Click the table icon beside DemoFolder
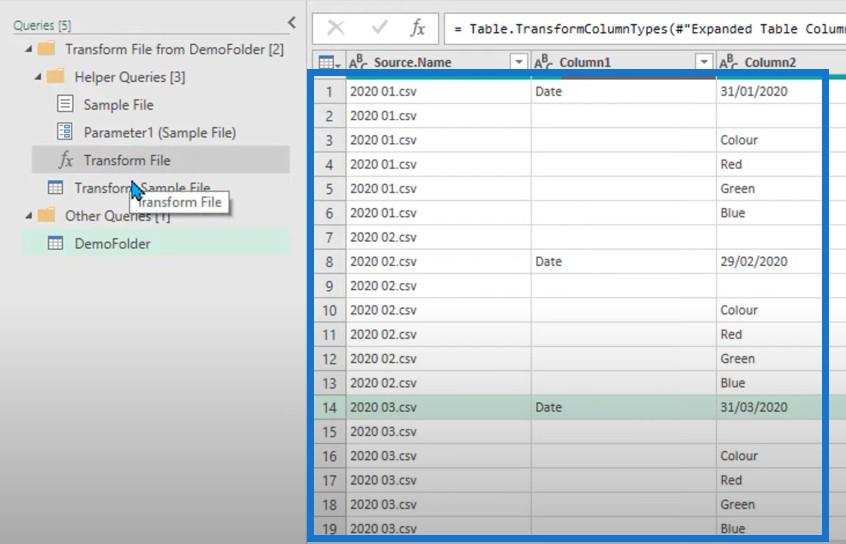 (56, 243)
